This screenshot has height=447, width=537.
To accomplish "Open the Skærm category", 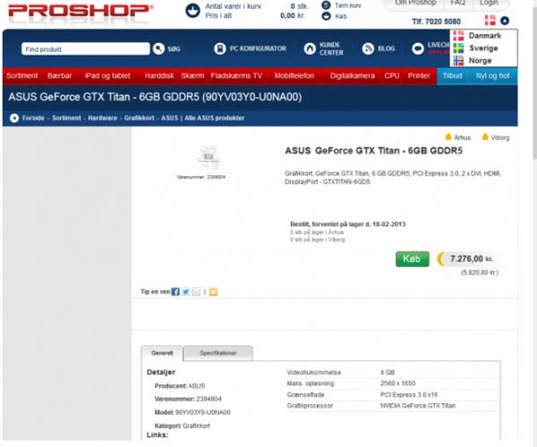I will tap(192, 76).
